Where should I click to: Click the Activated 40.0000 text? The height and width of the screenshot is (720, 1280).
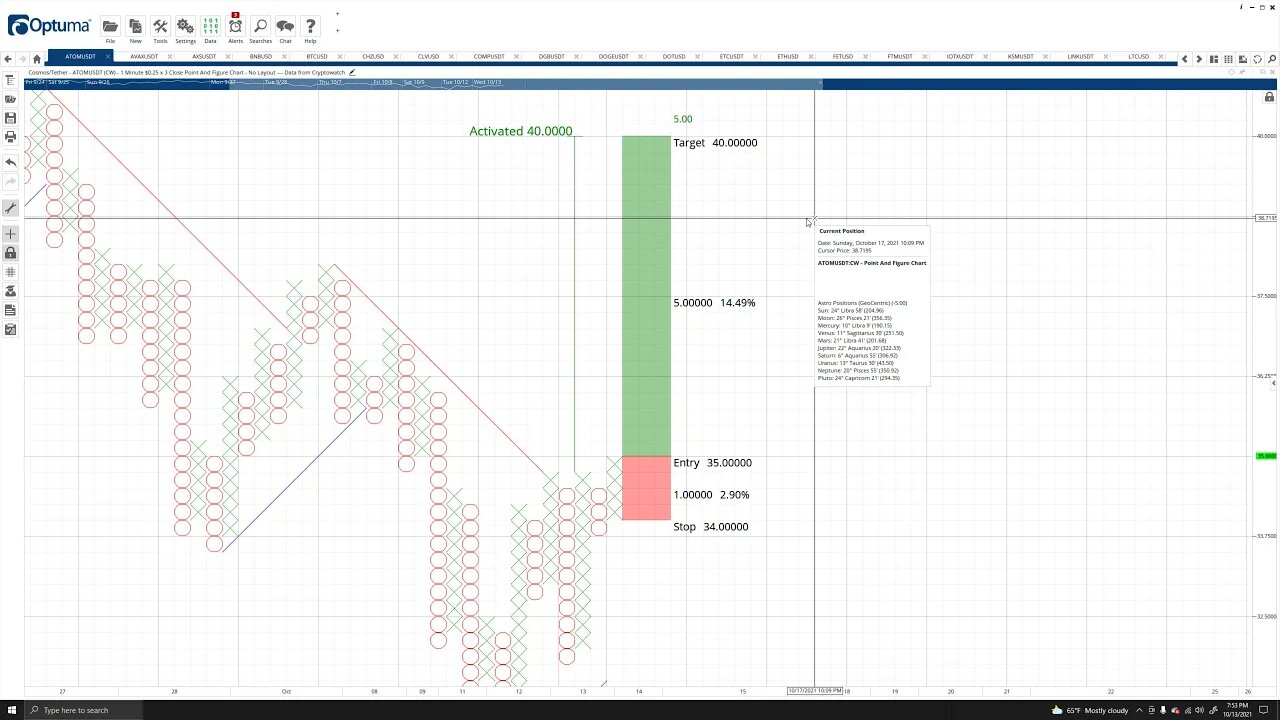[521, 131]
